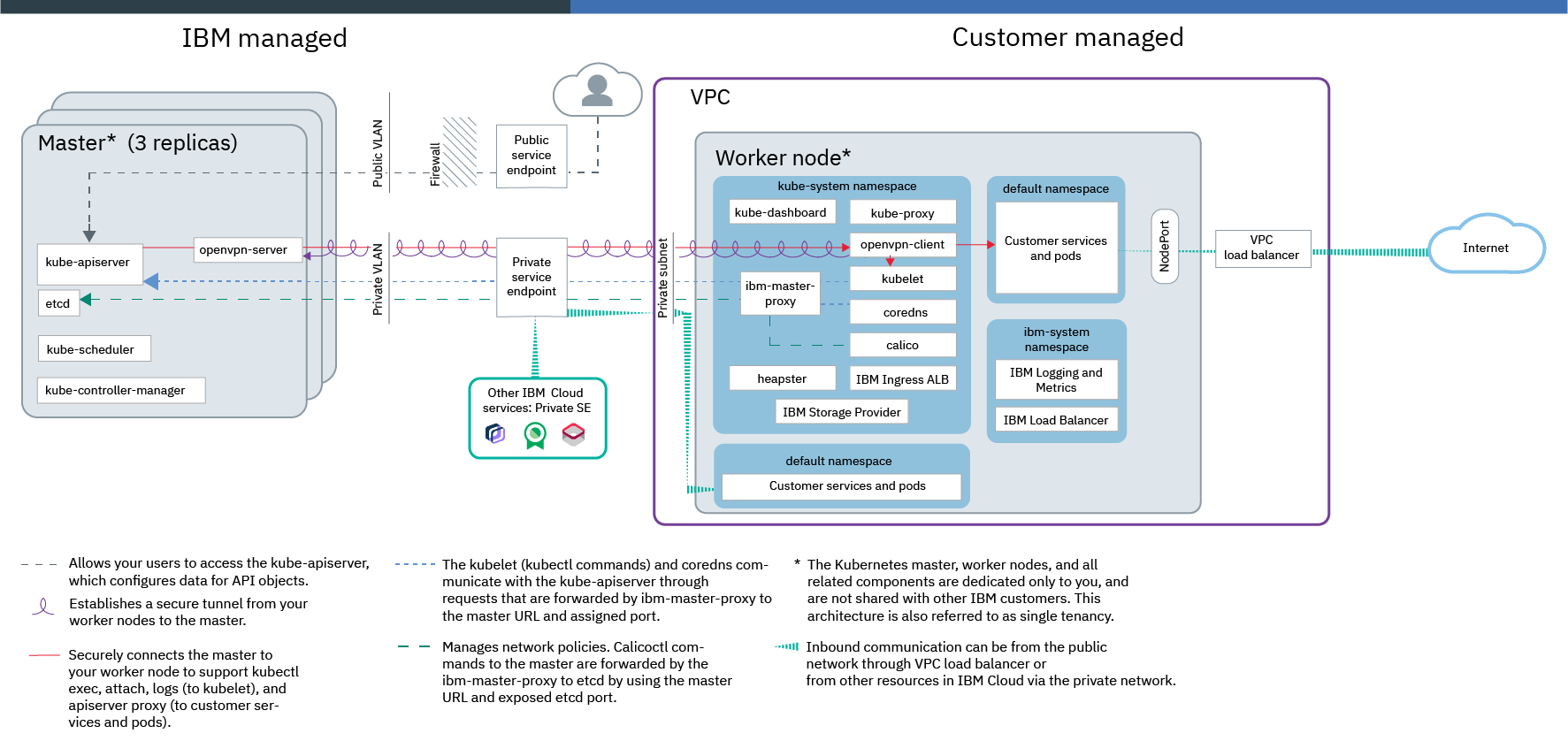Click the red cube icon under Private SE
1568x741 pixels.
click(x=574, y=433)
